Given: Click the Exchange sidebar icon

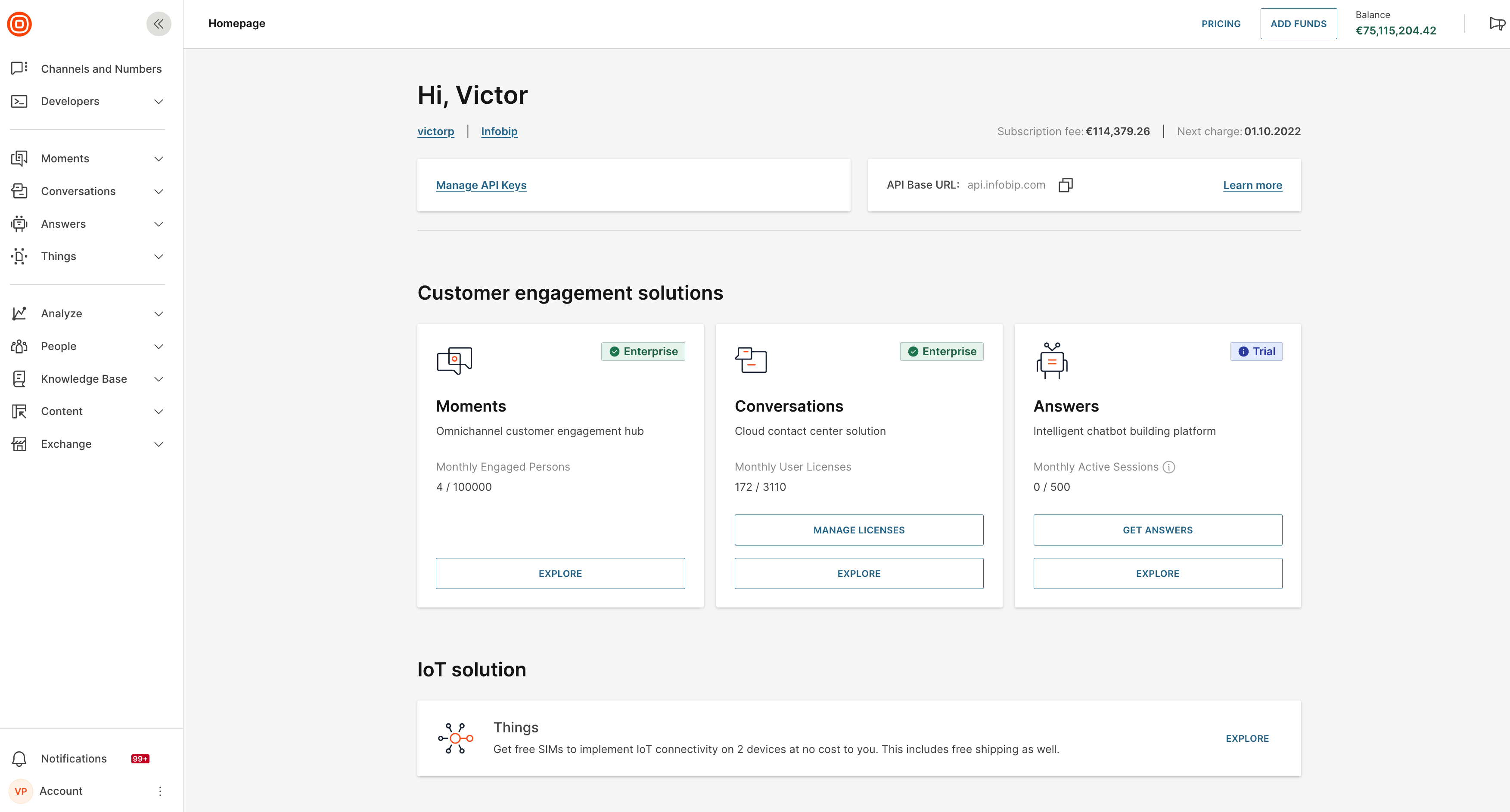Looking at the screenshot, I should (x=19, y=444).
